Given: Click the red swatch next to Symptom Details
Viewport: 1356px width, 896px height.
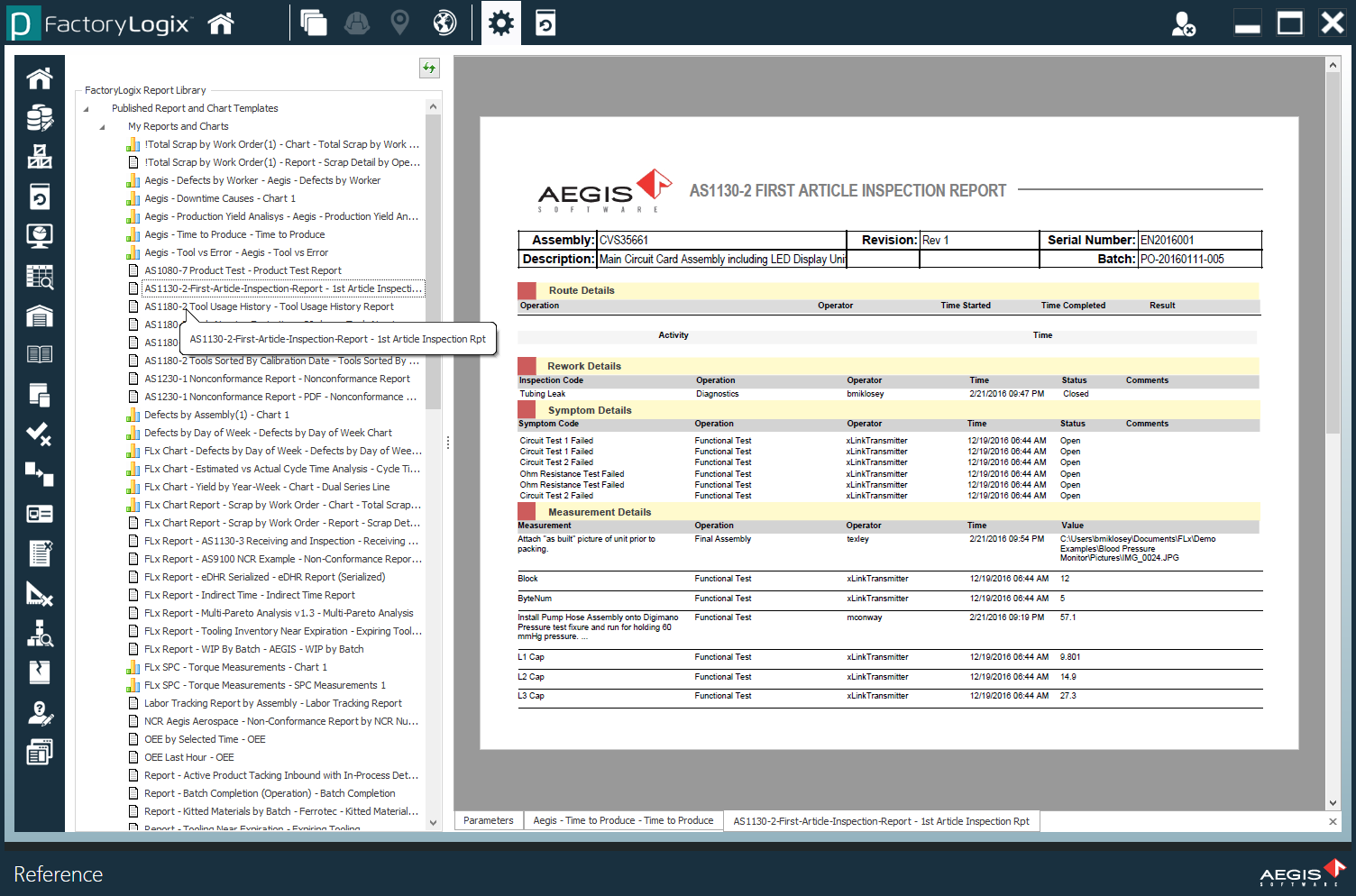Looking at the screenshot, I should [x=527, y=409].
